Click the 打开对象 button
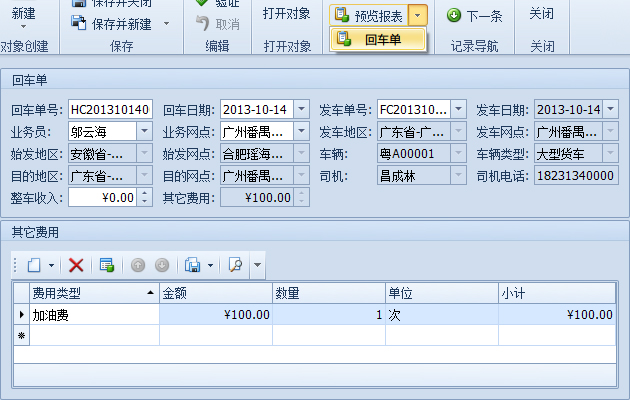 (287, 14)
